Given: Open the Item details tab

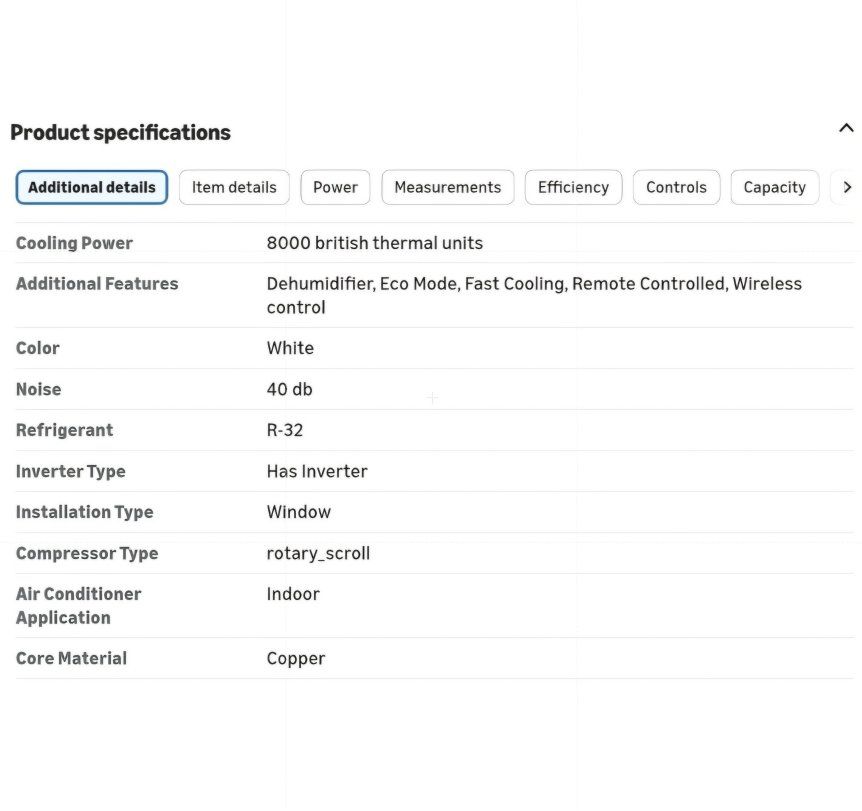Looking at the screenshot, I should (234, 187).
